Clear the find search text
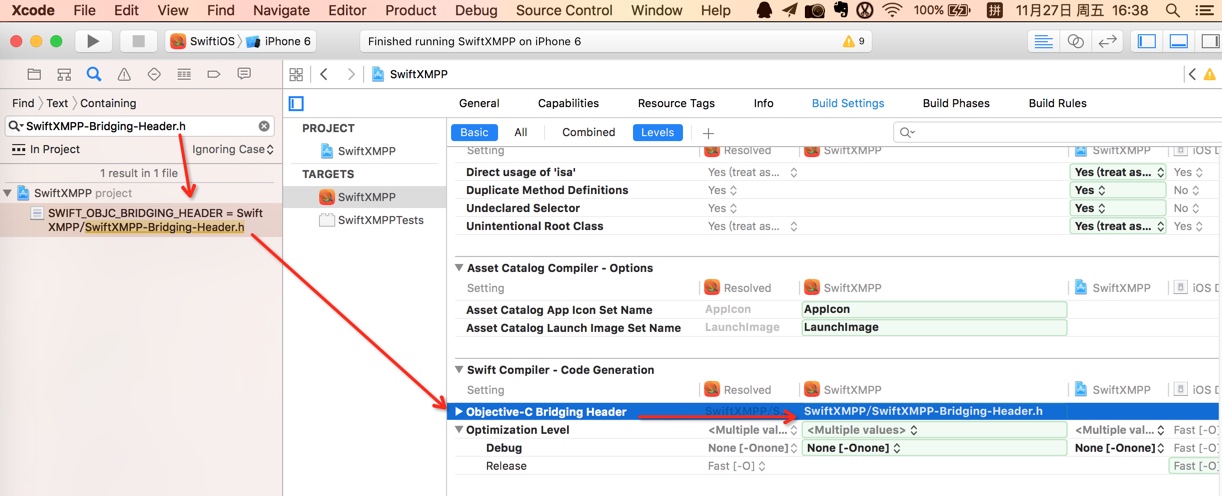This screenshot has height=496, width=1222. click(264, 126)
